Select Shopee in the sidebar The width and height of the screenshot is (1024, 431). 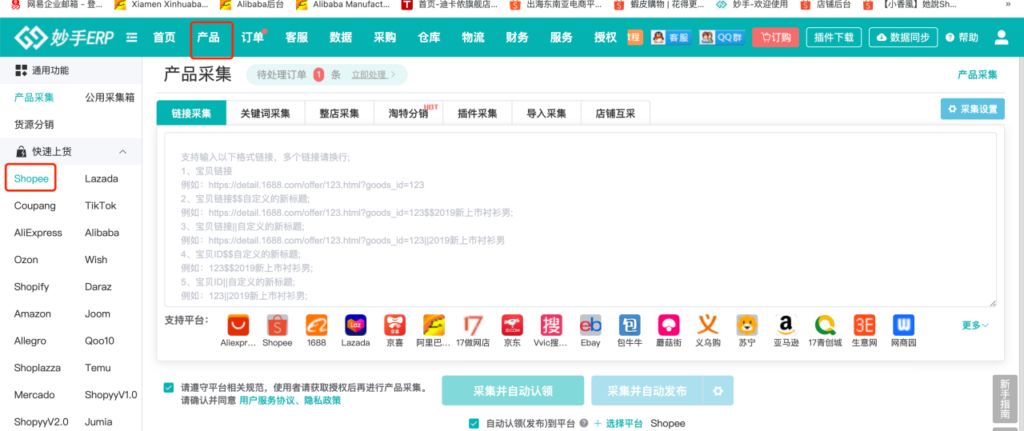click(x=31, y=178)
